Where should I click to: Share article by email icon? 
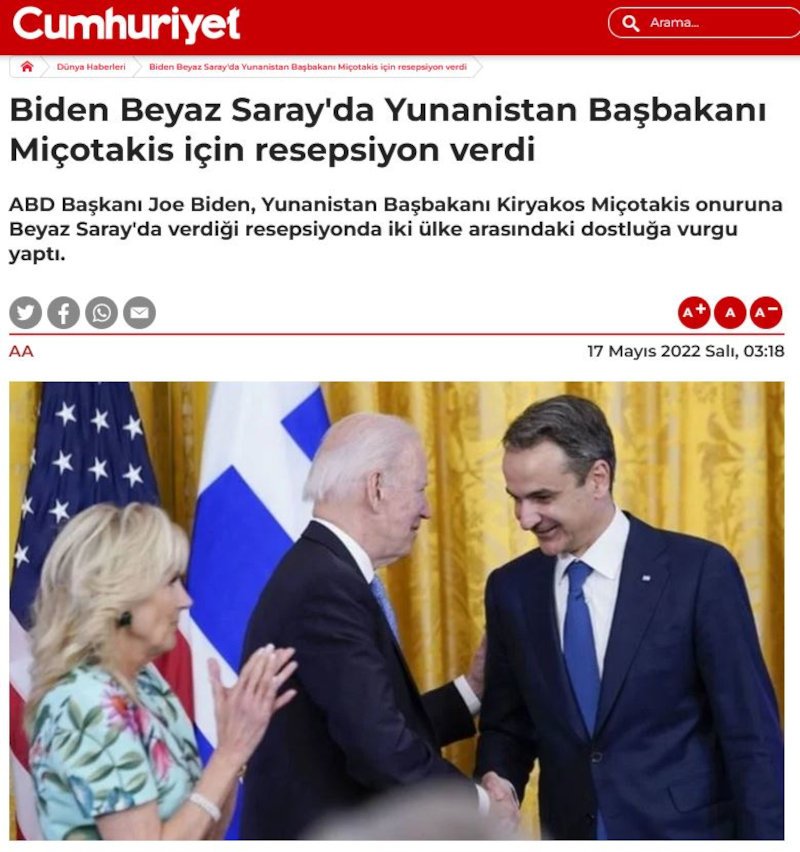(x=140, y=312)
